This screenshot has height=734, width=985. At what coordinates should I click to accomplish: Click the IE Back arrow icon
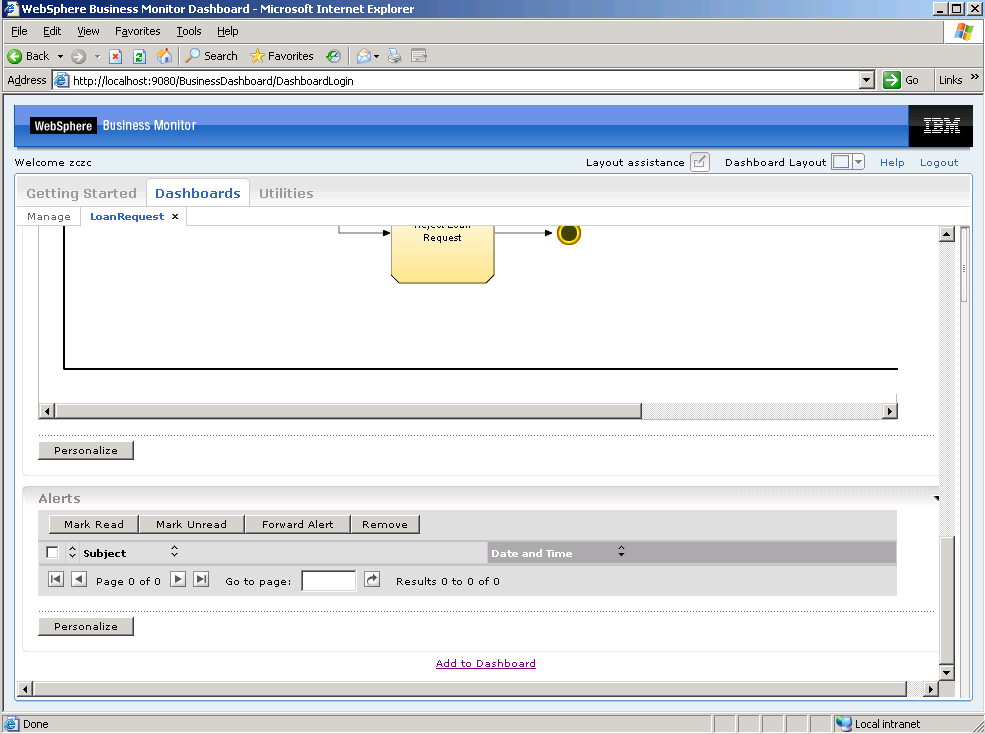point(15,57)
